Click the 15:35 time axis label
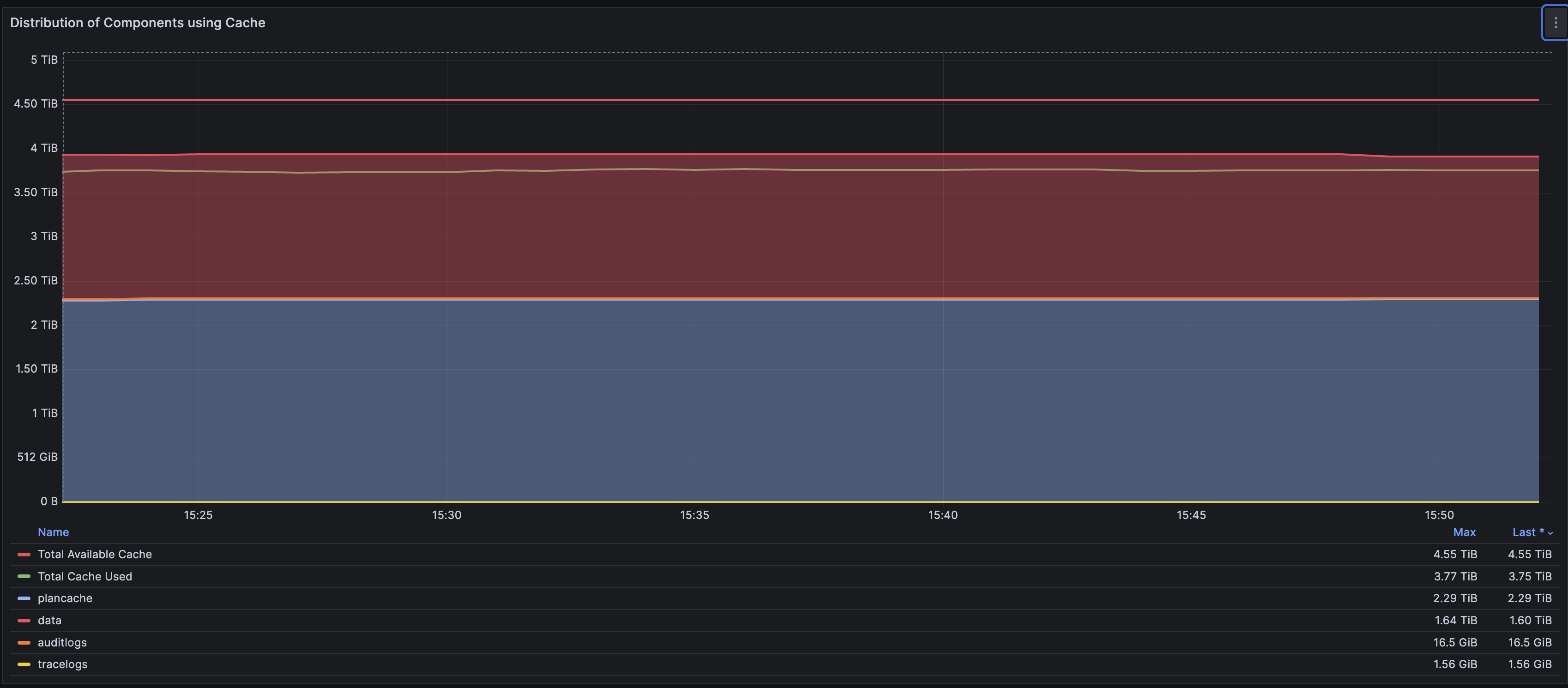1568x688 pixels. tap(694, 515)
